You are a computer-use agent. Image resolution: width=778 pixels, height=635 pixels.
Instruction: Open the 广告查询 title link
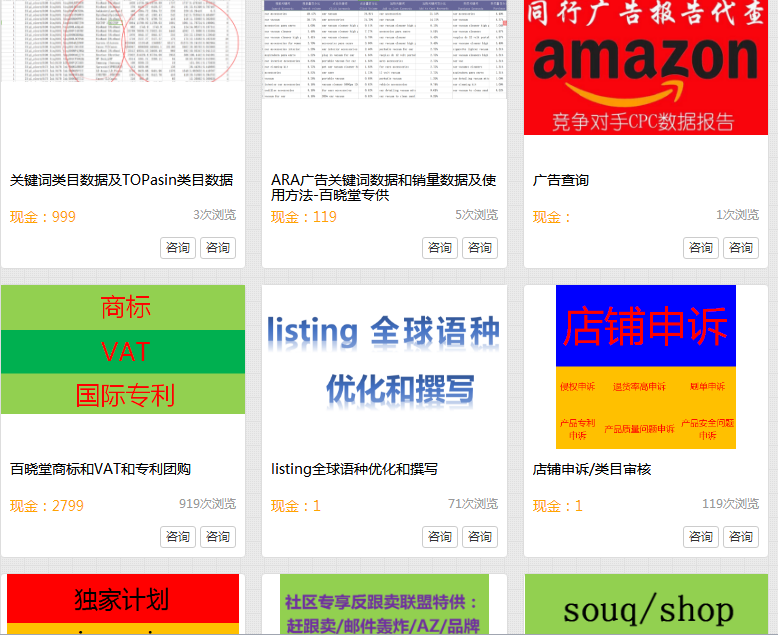pyautogui.click(x=561, y=180)
